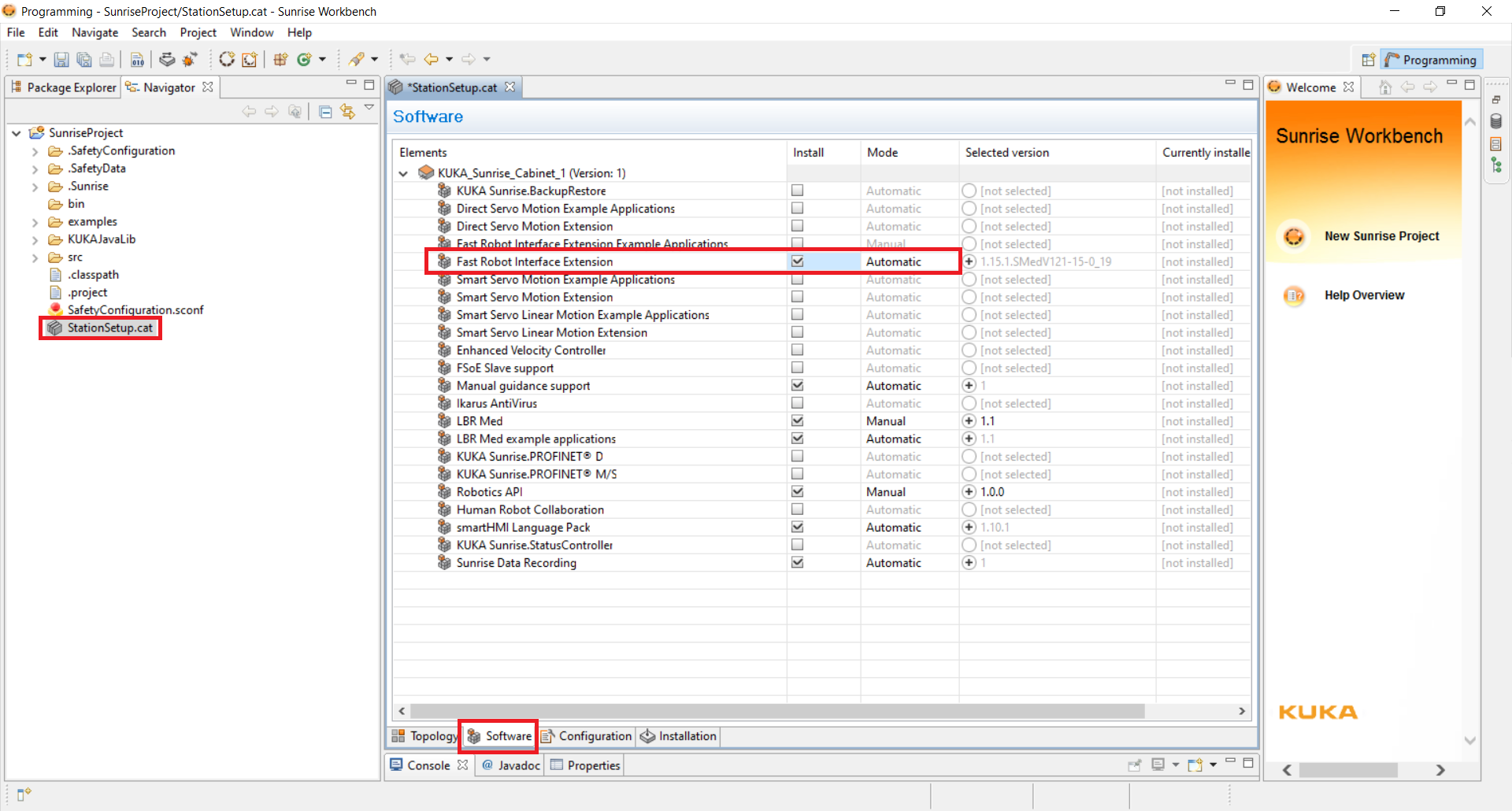Open the Navigate menu
Viewport: 1512px width, 811px height.
(x=94, y=32)
